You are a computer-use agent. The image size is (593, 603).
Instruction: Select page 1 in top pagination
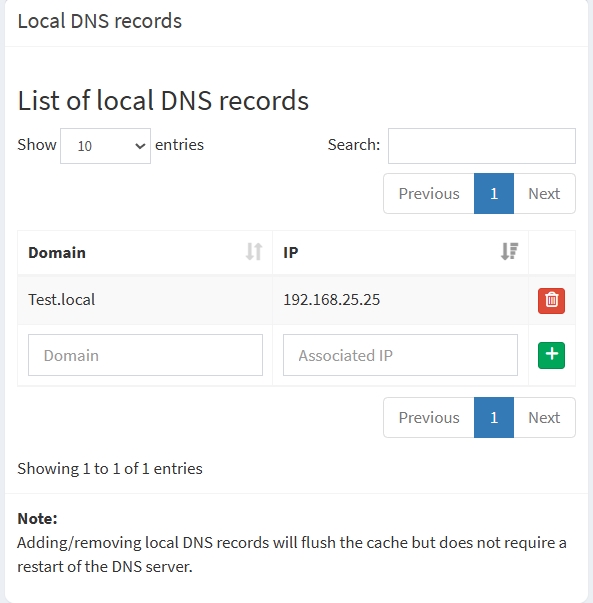pos(494,193)
